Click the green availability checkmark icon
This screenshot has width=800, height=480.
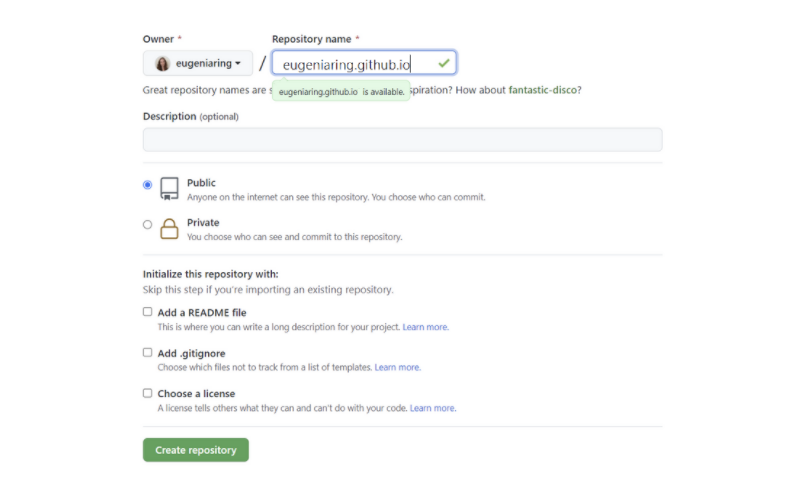pyautogui.click(x=444, y=63)
